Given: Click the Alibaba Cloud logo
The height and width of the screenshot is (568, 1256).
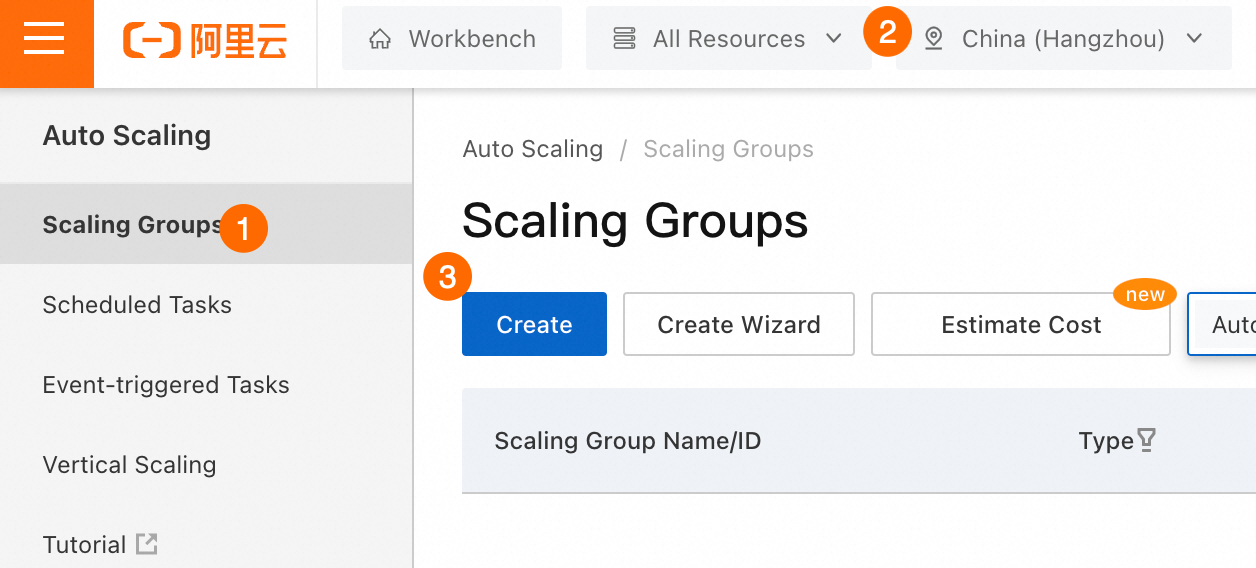Looking at the screenshot, I should click(x=205, y=40).
